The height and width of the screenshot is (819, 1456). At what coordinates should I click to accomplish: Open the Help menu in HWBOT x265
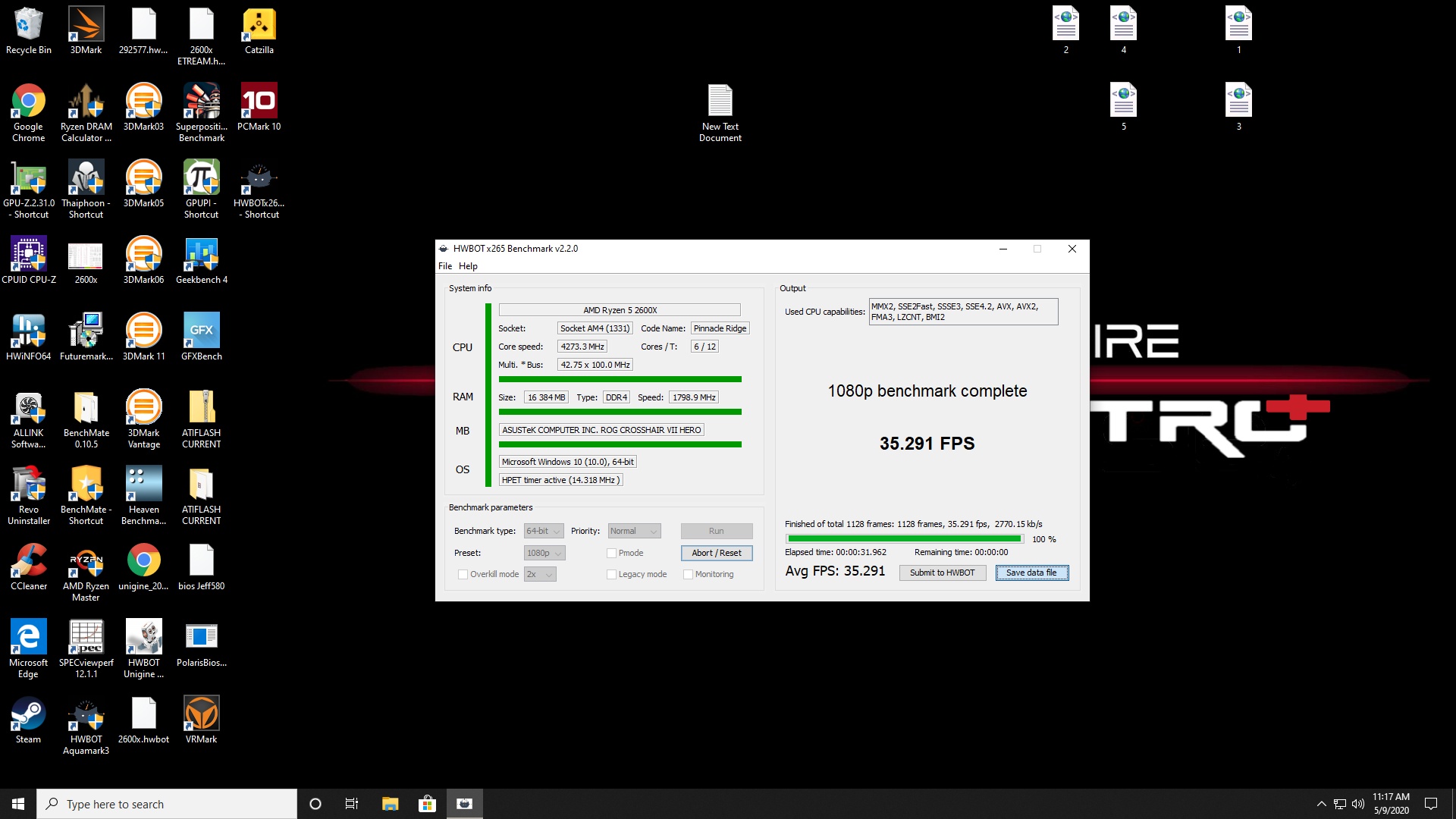tap(468, 266)
